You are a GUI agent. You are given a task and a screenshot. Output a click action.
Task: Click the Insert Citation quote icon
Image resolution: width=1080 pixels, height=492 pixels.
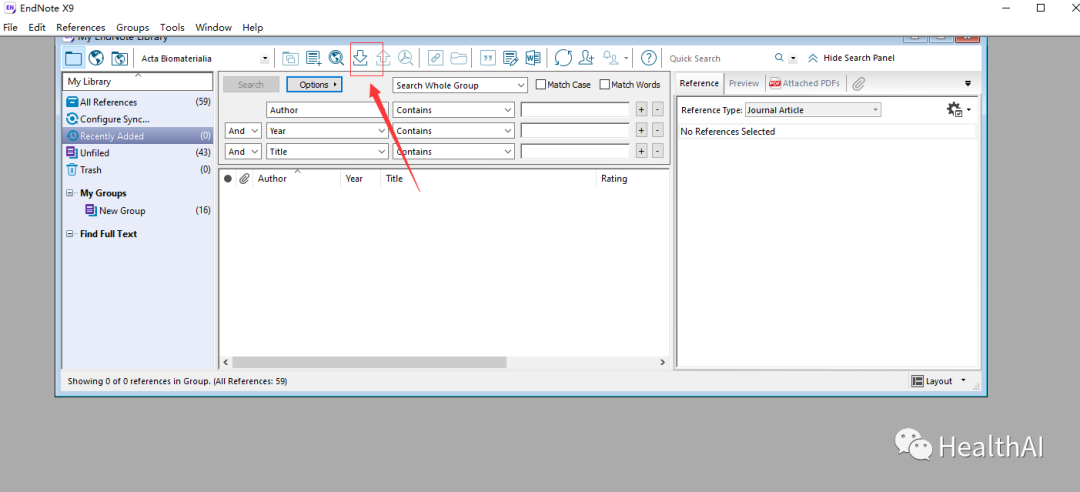(x=488, y=59)
